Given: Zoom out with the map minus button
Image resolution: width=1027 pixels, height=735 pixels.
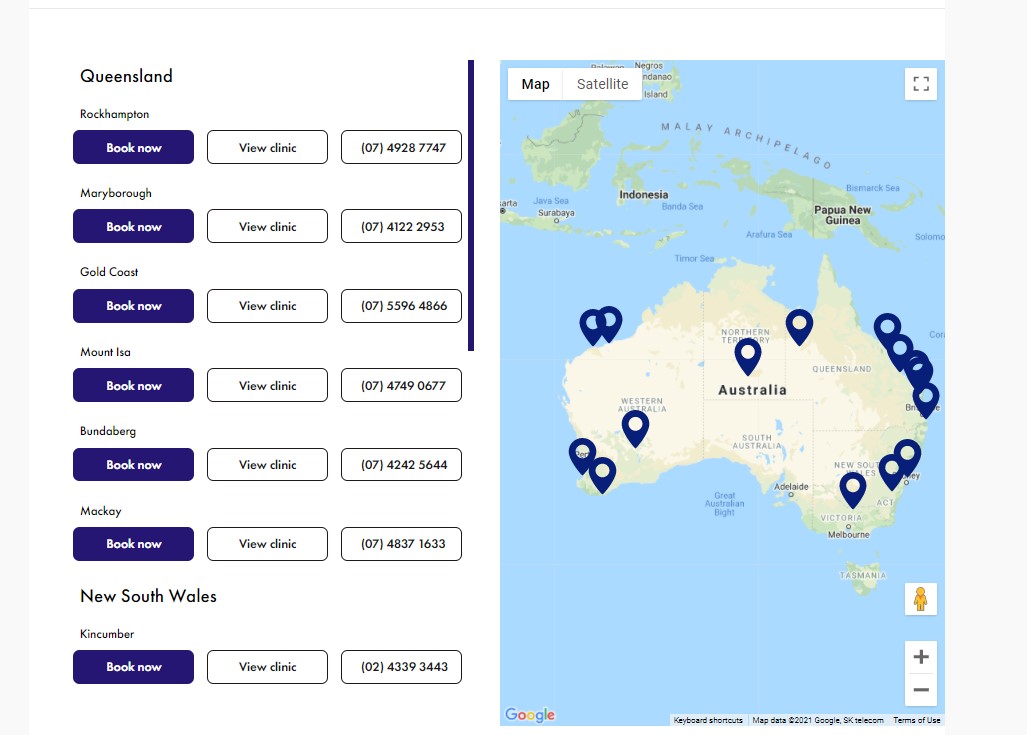Looking at the screenshot, I should 921,690.
